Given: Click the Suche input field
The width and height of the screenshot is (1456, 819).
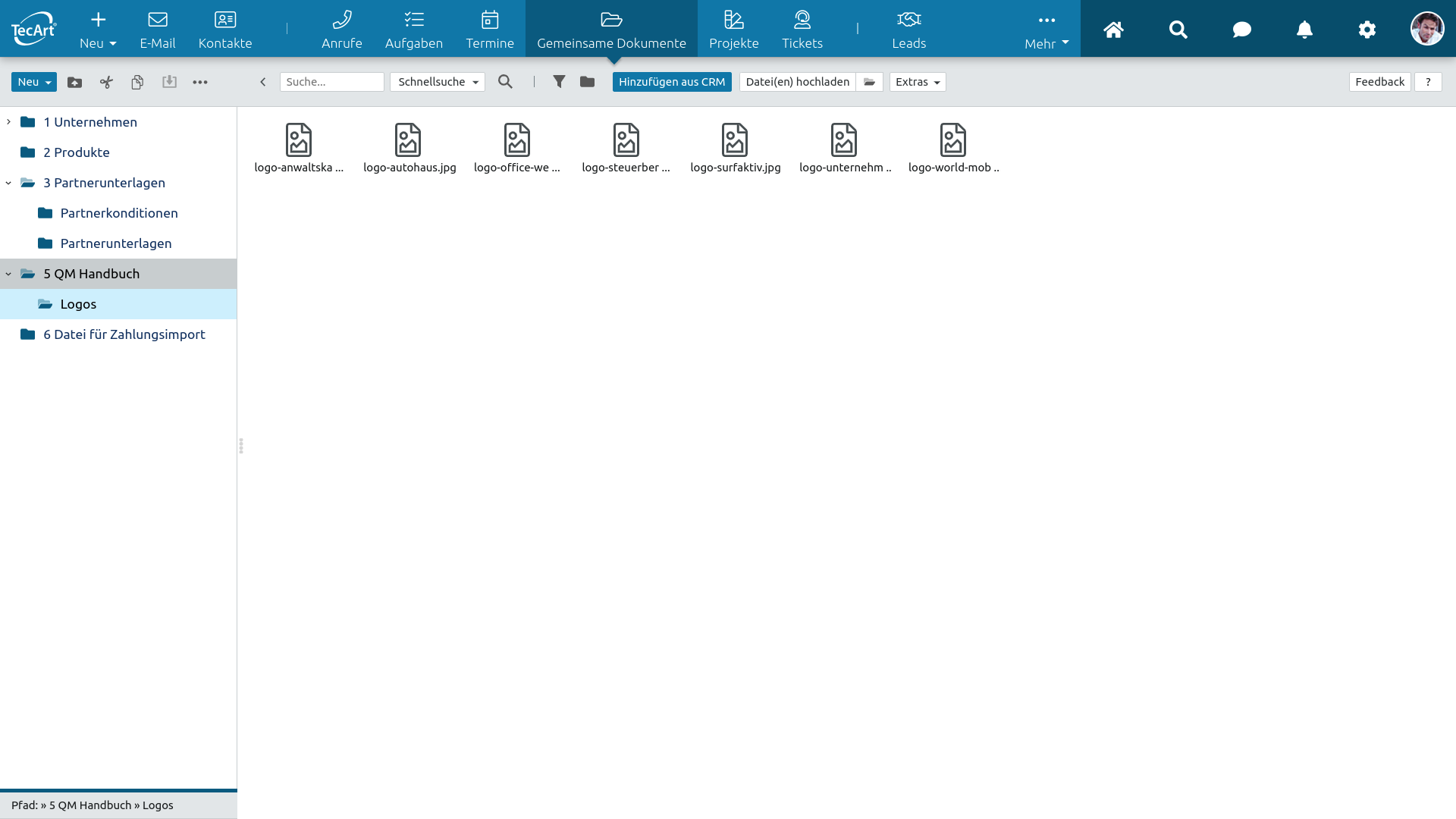Looking at the screenshot, I should click(331, 82).
